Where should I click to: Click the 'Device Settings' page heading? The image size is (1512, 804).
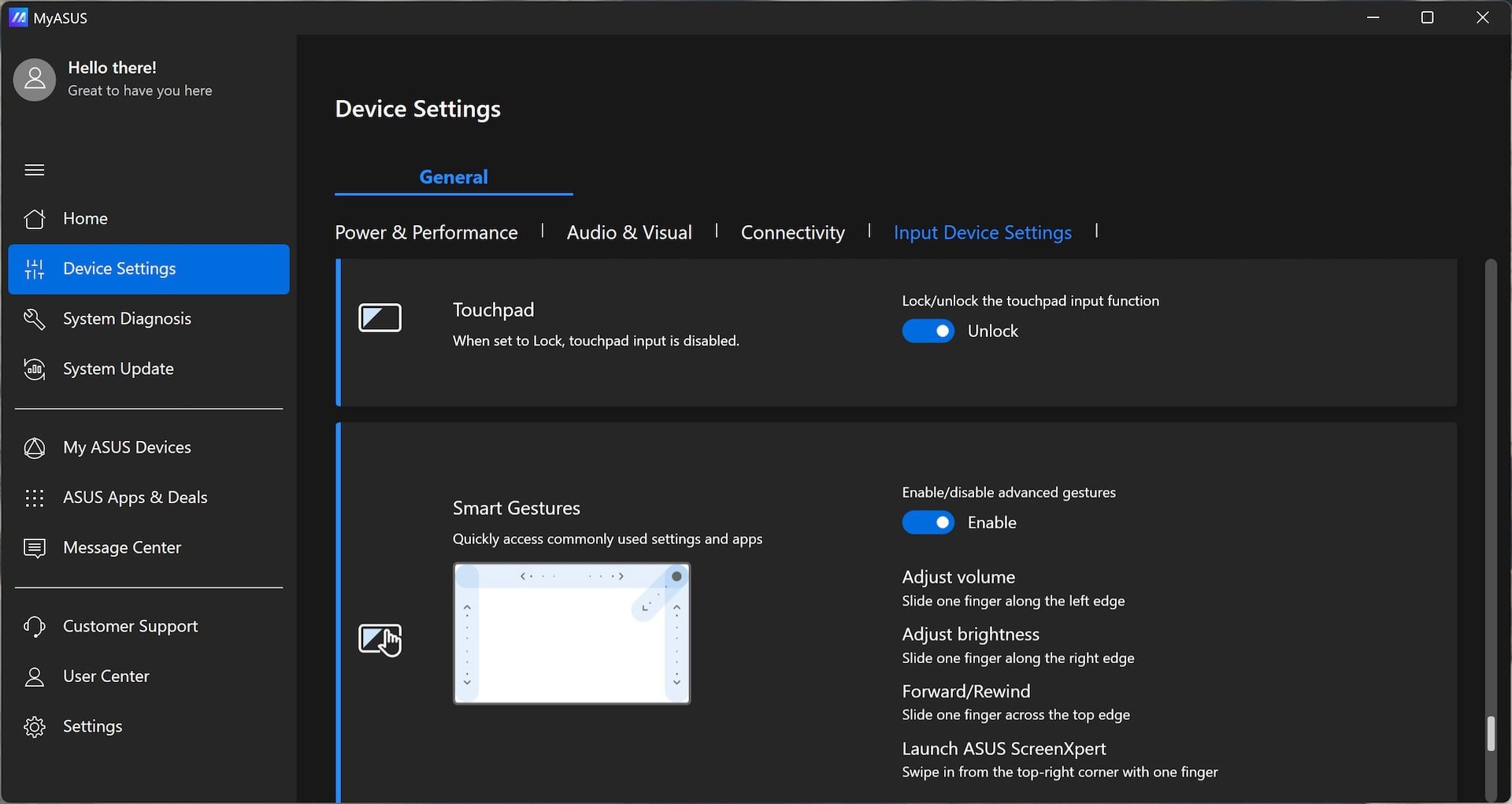point(417,109)
